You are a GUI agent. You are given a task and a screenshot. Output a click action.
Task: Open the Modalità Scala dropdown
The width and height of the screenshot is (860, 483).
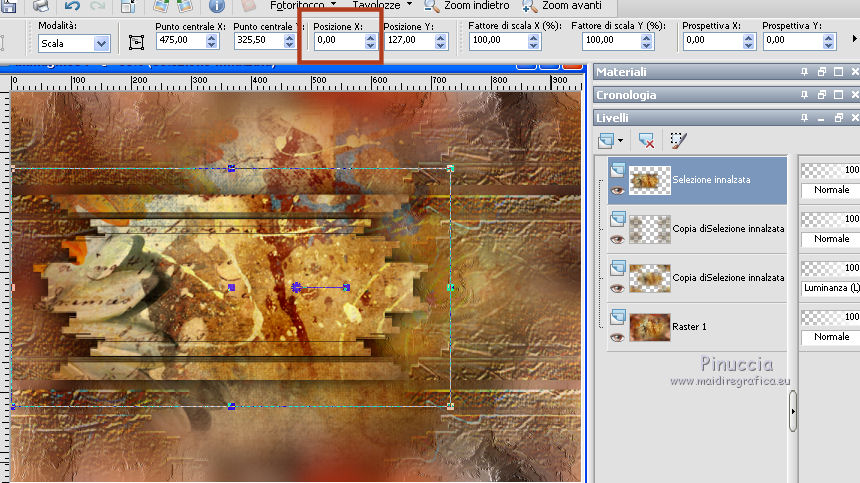click(x=101, y=44)
